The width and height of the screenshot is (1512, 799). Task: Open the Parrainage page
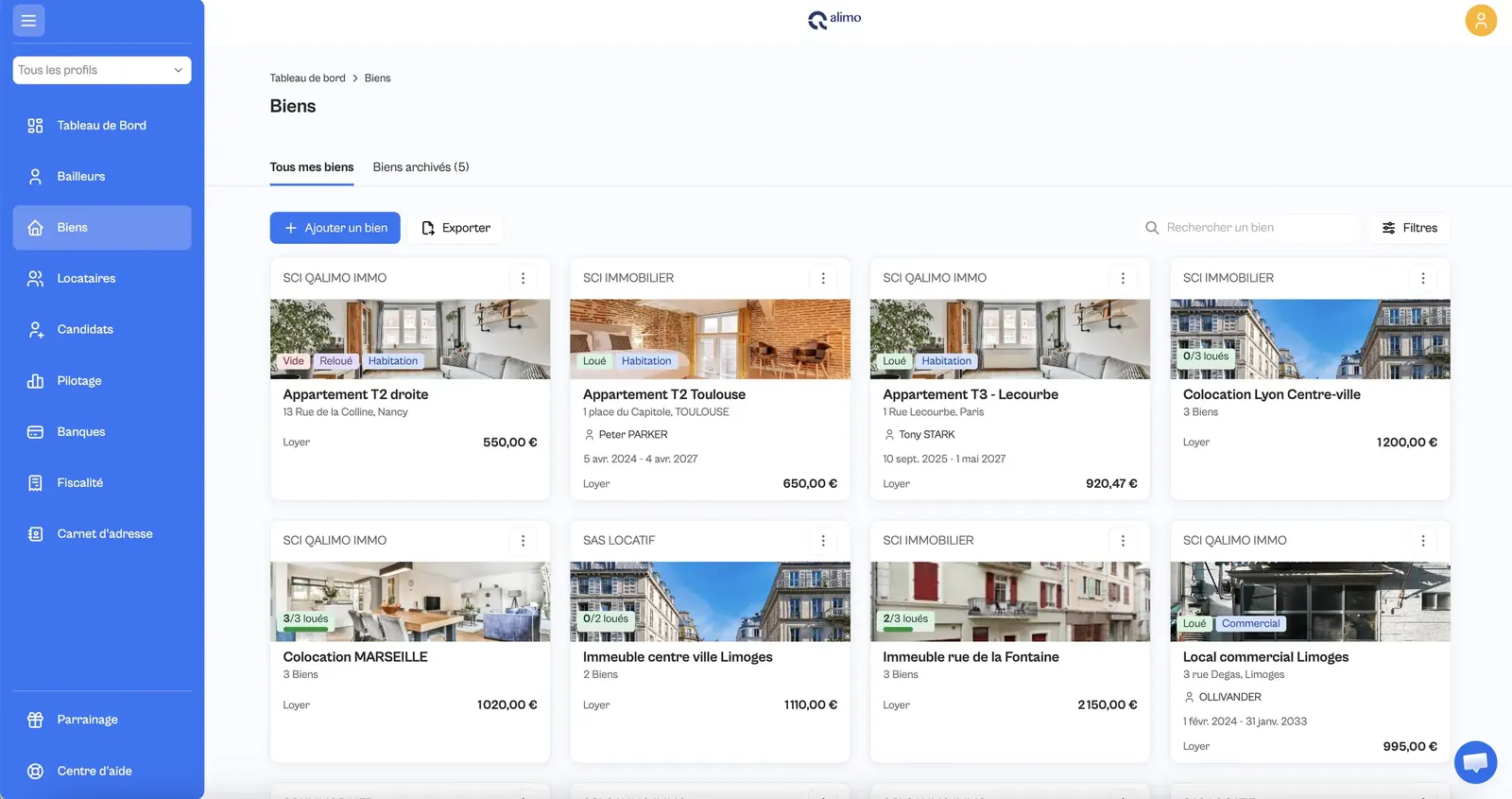coord(102,720)
